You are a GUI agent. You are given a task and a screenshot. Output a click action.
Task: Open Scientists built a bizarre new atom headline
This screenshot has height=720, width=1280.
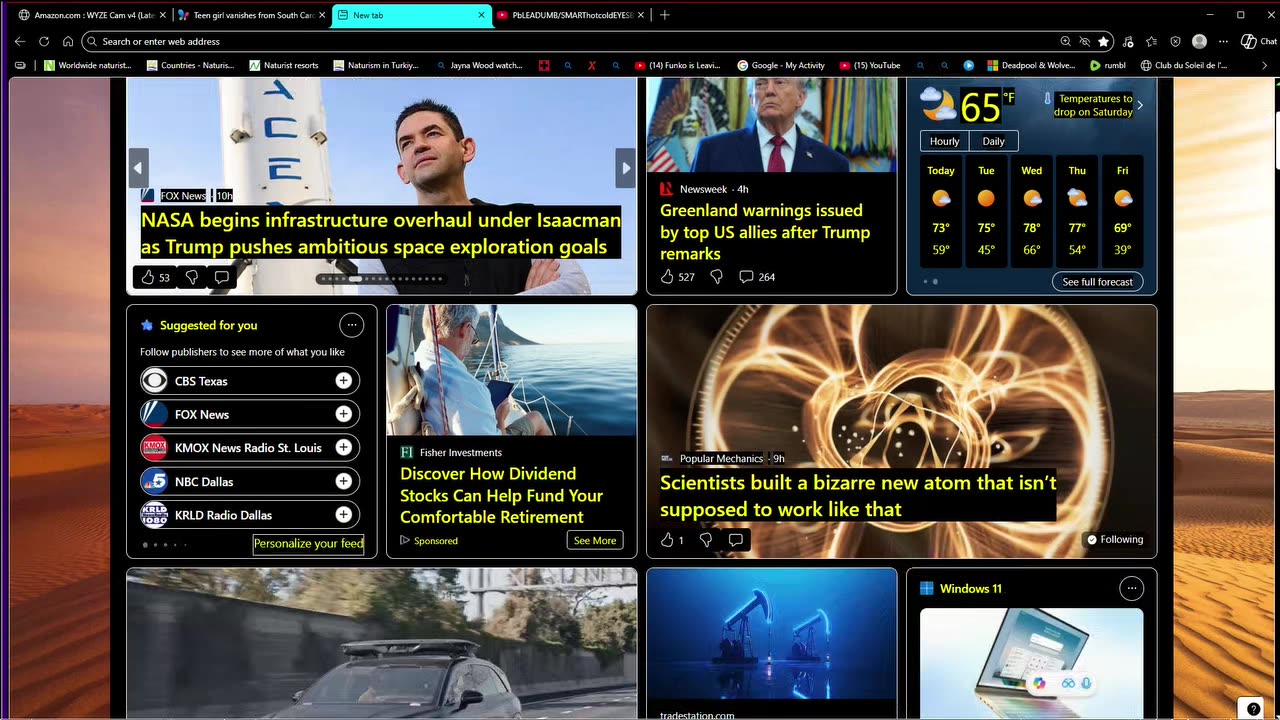858,496
